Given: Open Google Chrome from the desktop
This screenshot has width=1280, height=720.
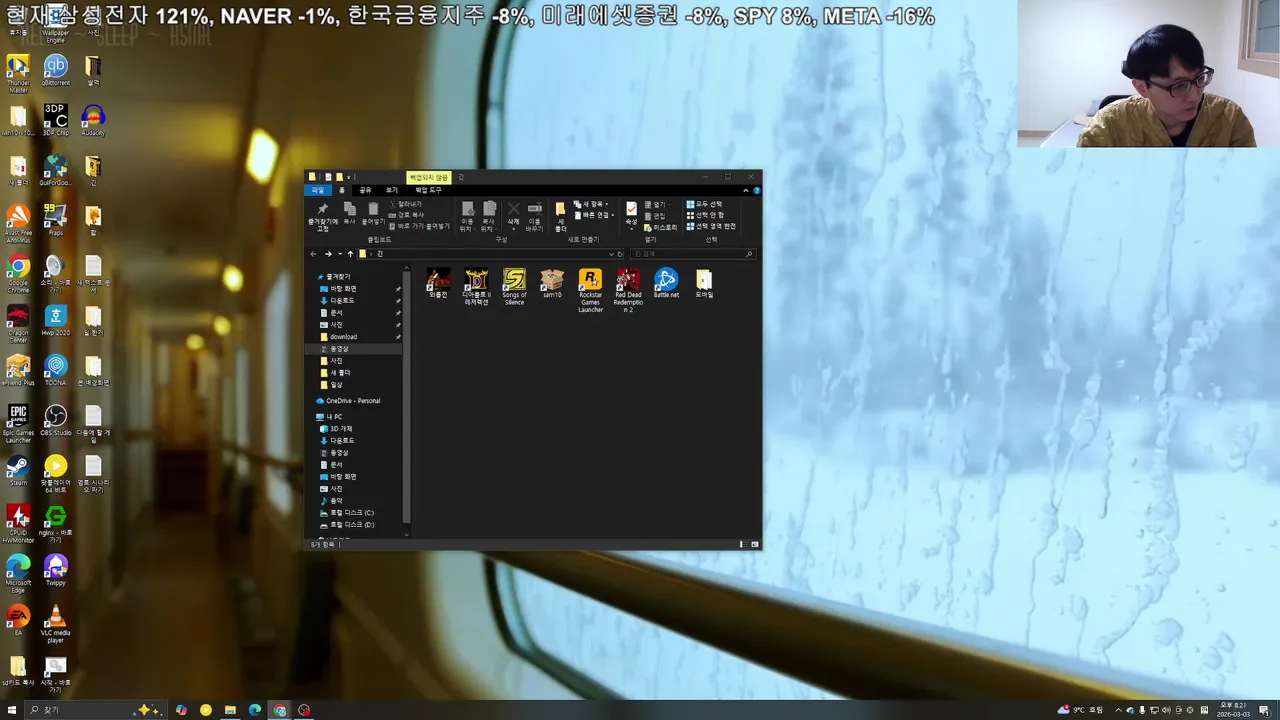Looking at the screenshot, I should click(x=18, y=273).
